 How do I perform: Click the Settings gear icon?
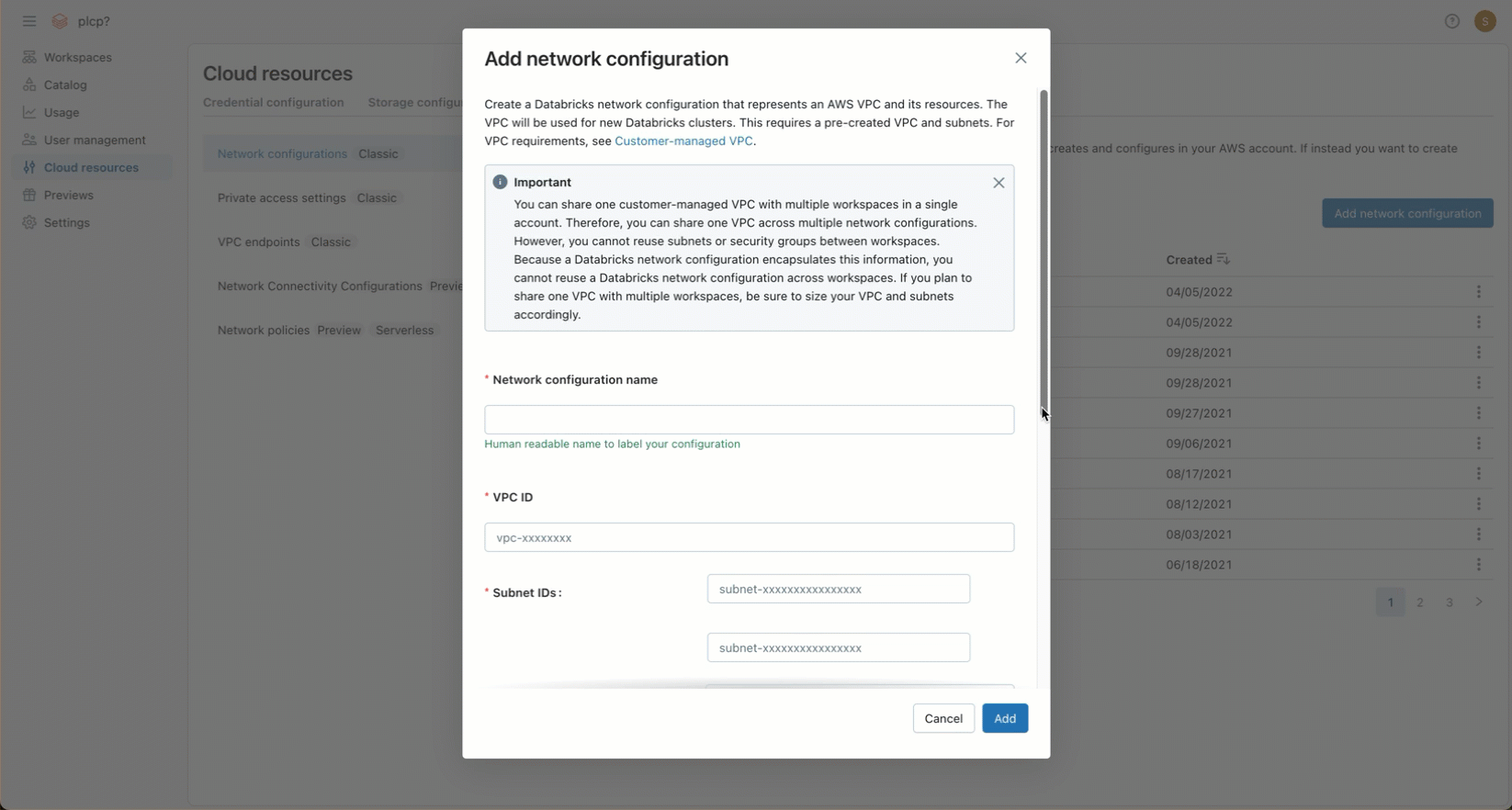(x=29, y=222)
